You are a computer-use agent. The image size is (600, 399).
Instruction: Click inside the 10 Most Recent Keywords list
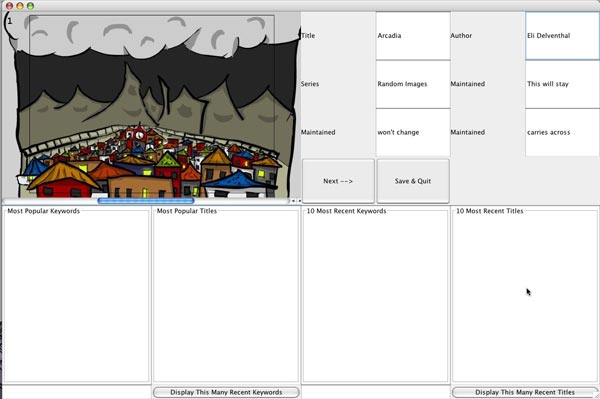coord(375,296)
